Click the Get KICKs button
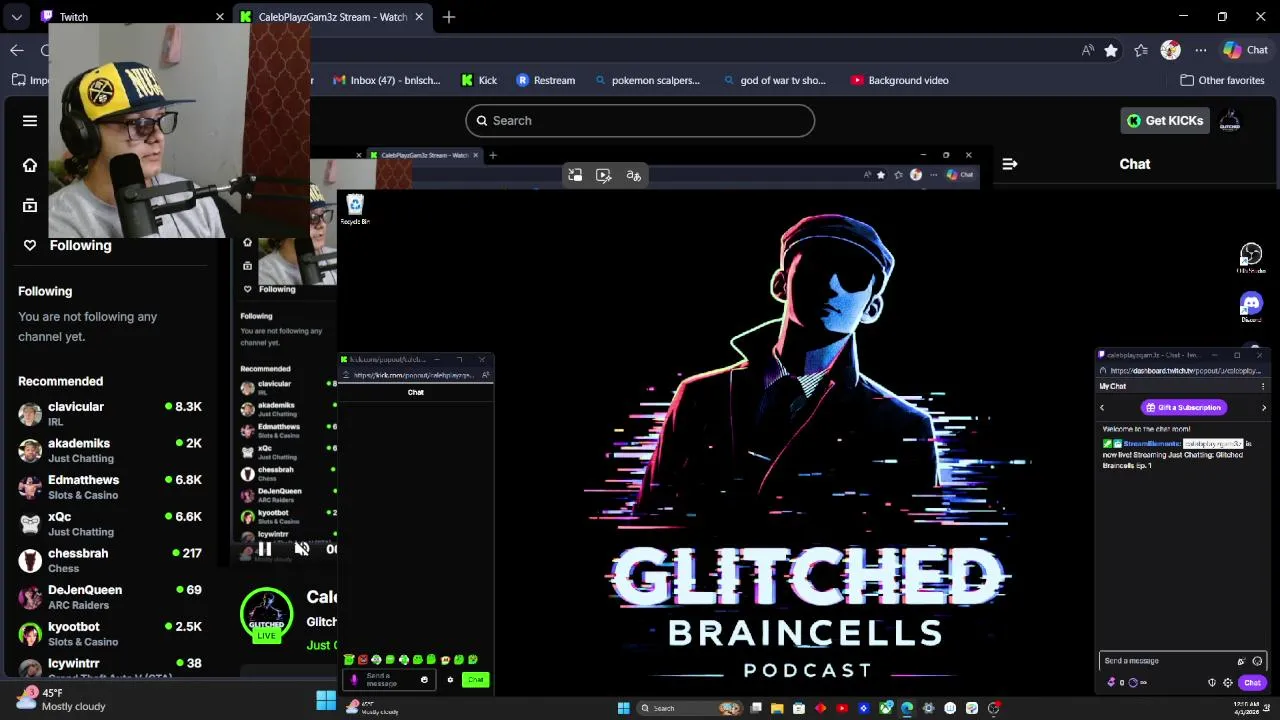 click(x=1165, y=120)
